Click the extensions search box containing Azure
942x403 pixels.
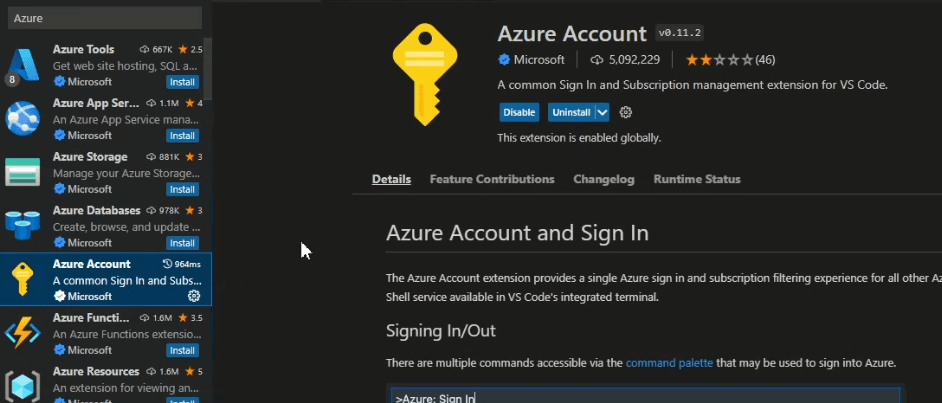click(105, 18)
